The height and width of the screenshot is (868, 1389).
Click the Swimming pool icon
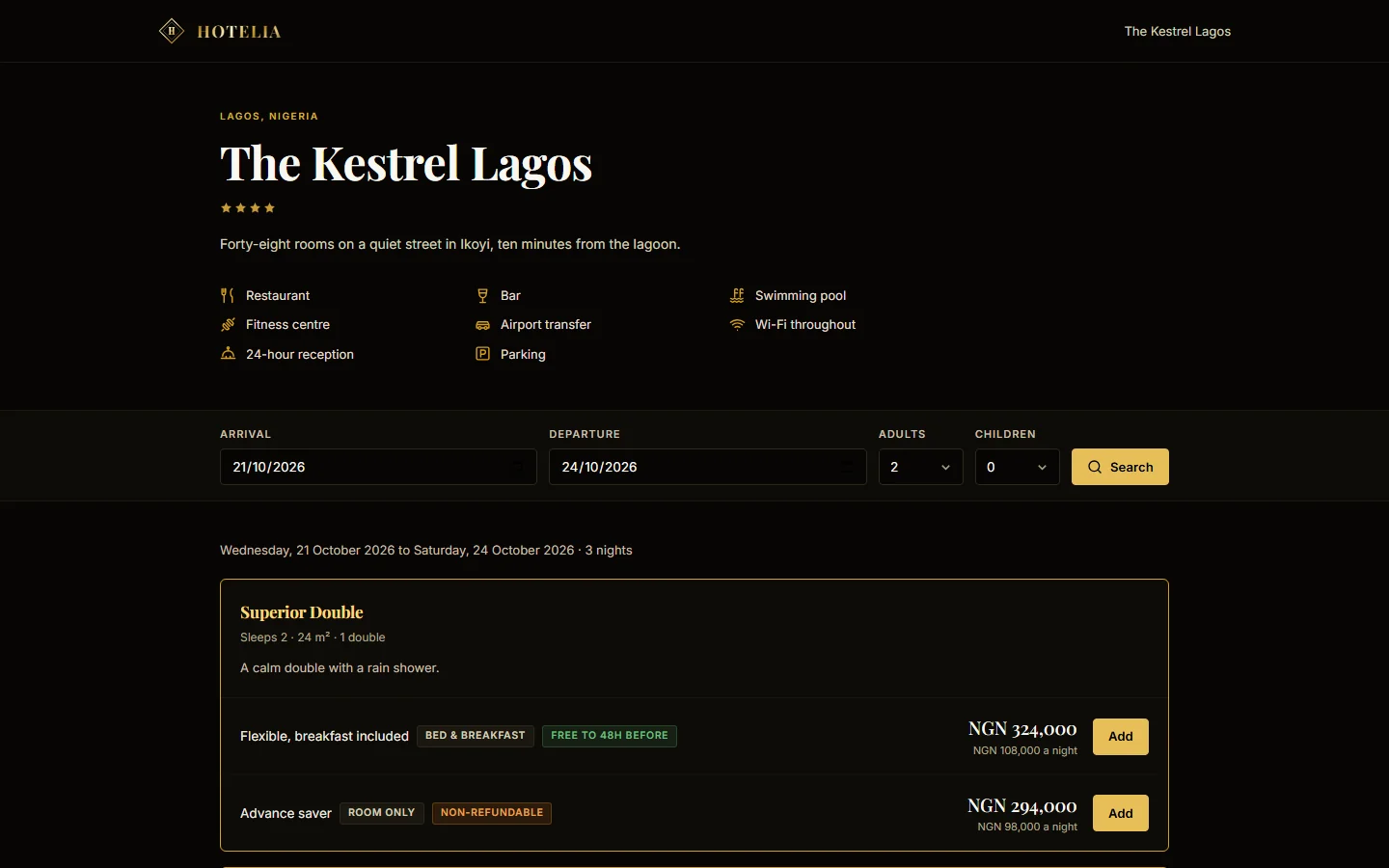pyautogui.click(x=737, y=295)
